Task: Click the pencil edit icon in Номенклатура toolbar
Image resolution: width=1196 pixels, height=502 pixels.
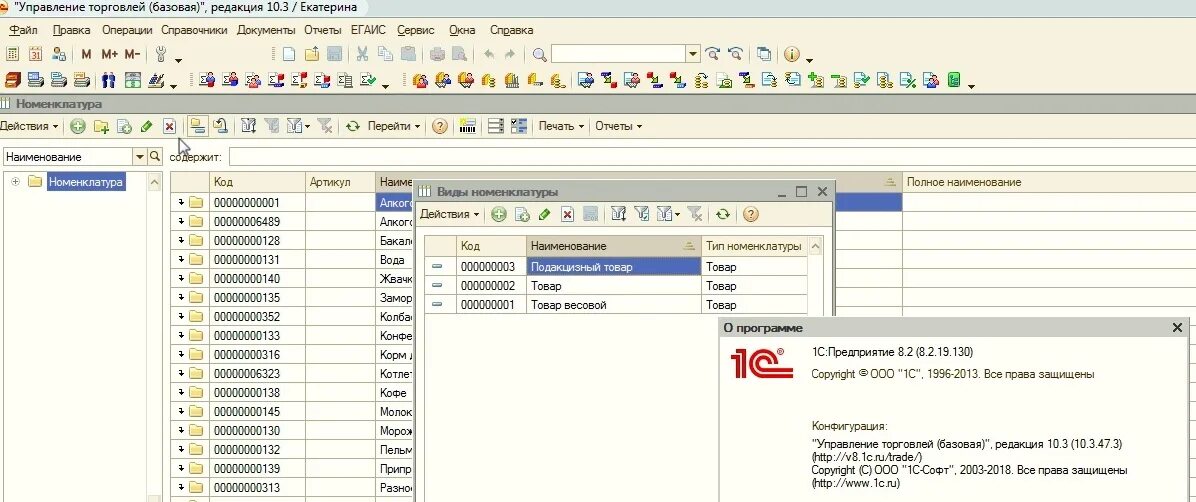Action: point(147,127)
